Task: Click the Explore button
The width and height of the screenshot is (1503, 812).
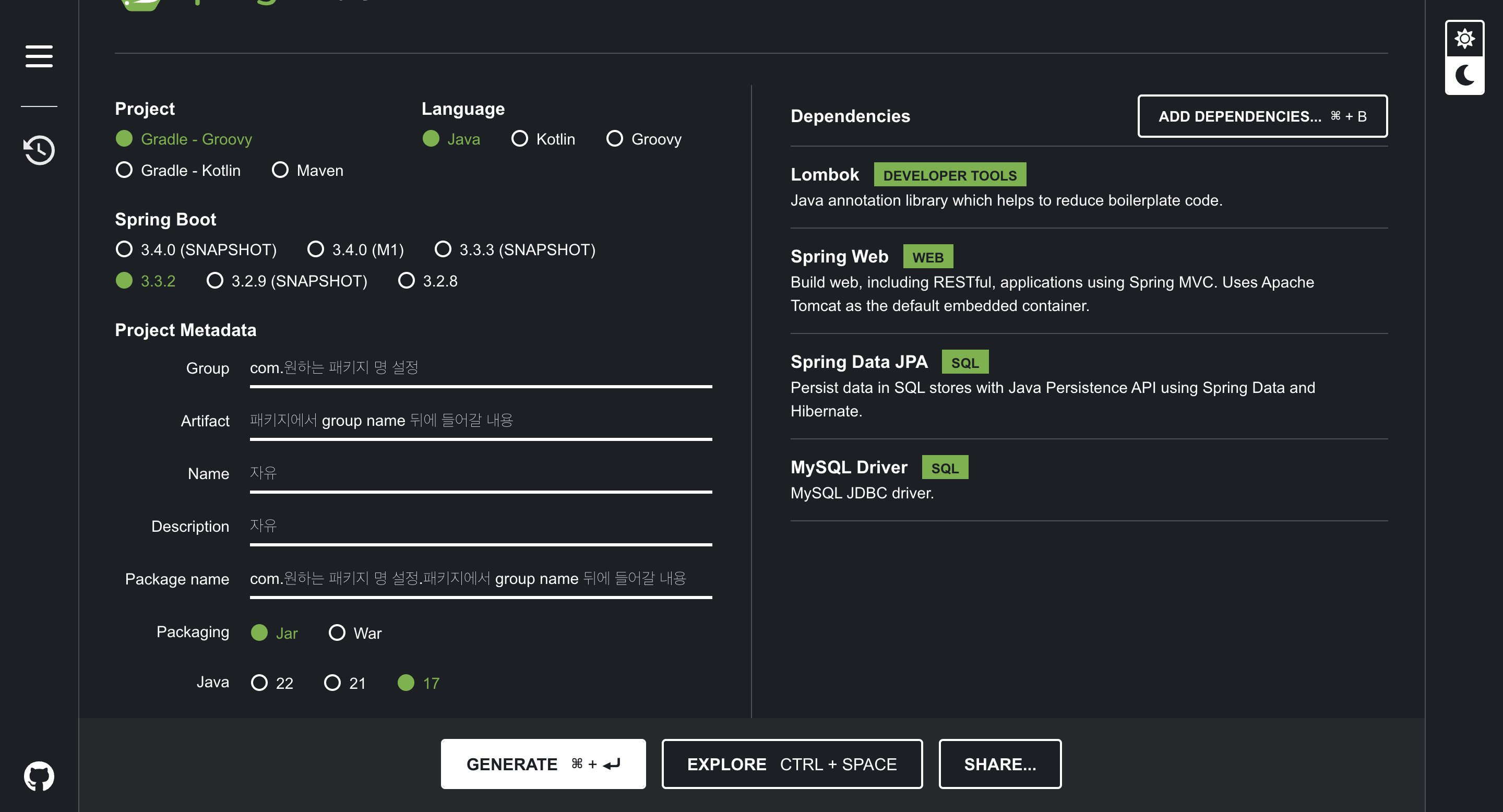Action: tap(791, 763)
